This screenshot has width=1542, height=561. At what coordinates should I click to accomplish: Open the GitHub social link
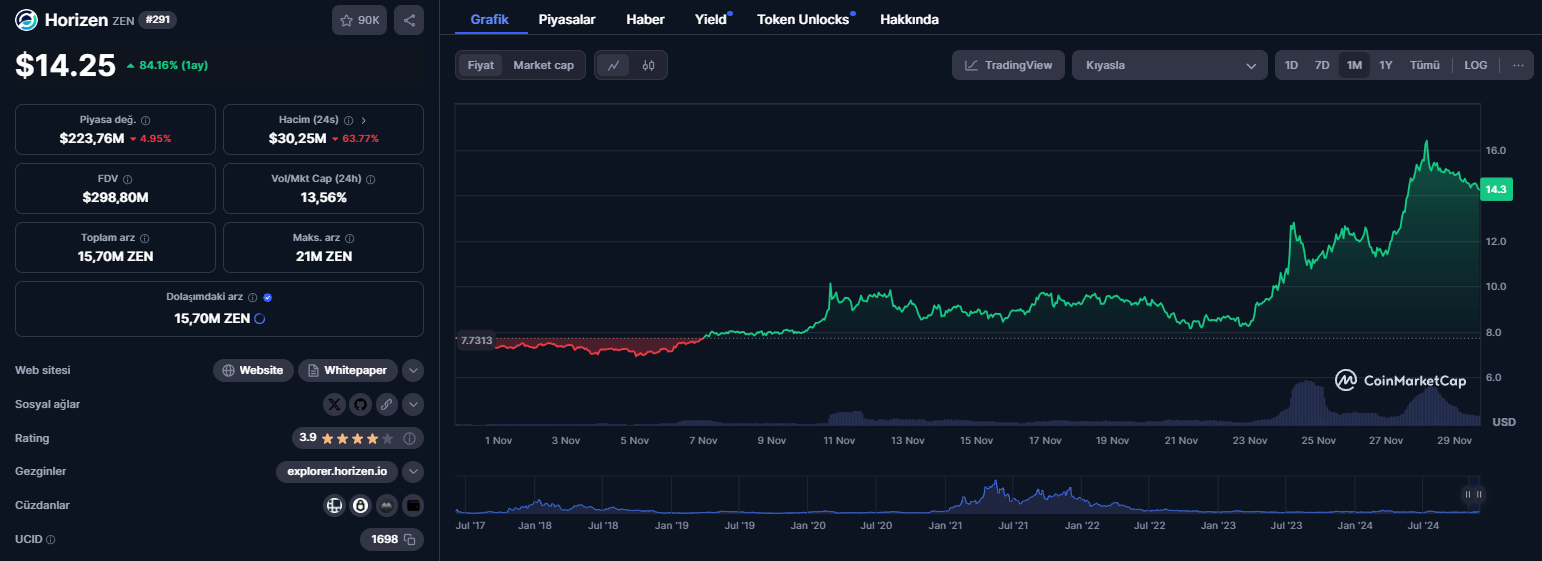tap(360, 404)
